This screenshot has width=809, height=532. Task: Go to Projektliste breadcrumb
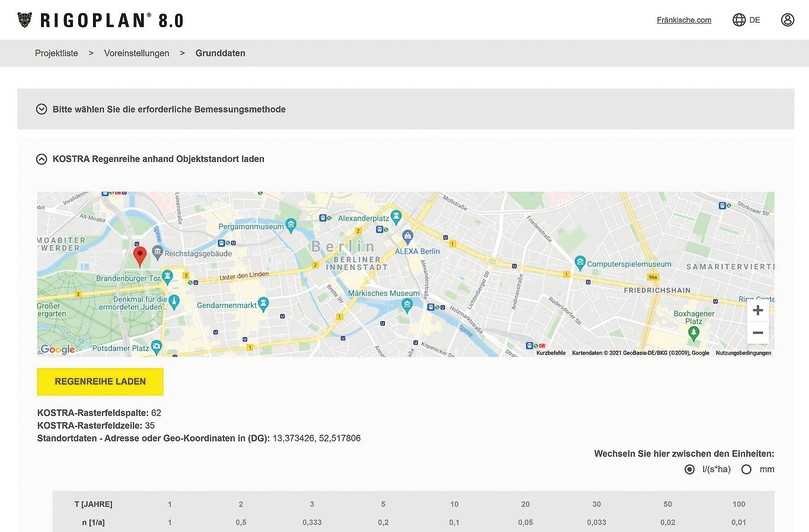(56, 53)
